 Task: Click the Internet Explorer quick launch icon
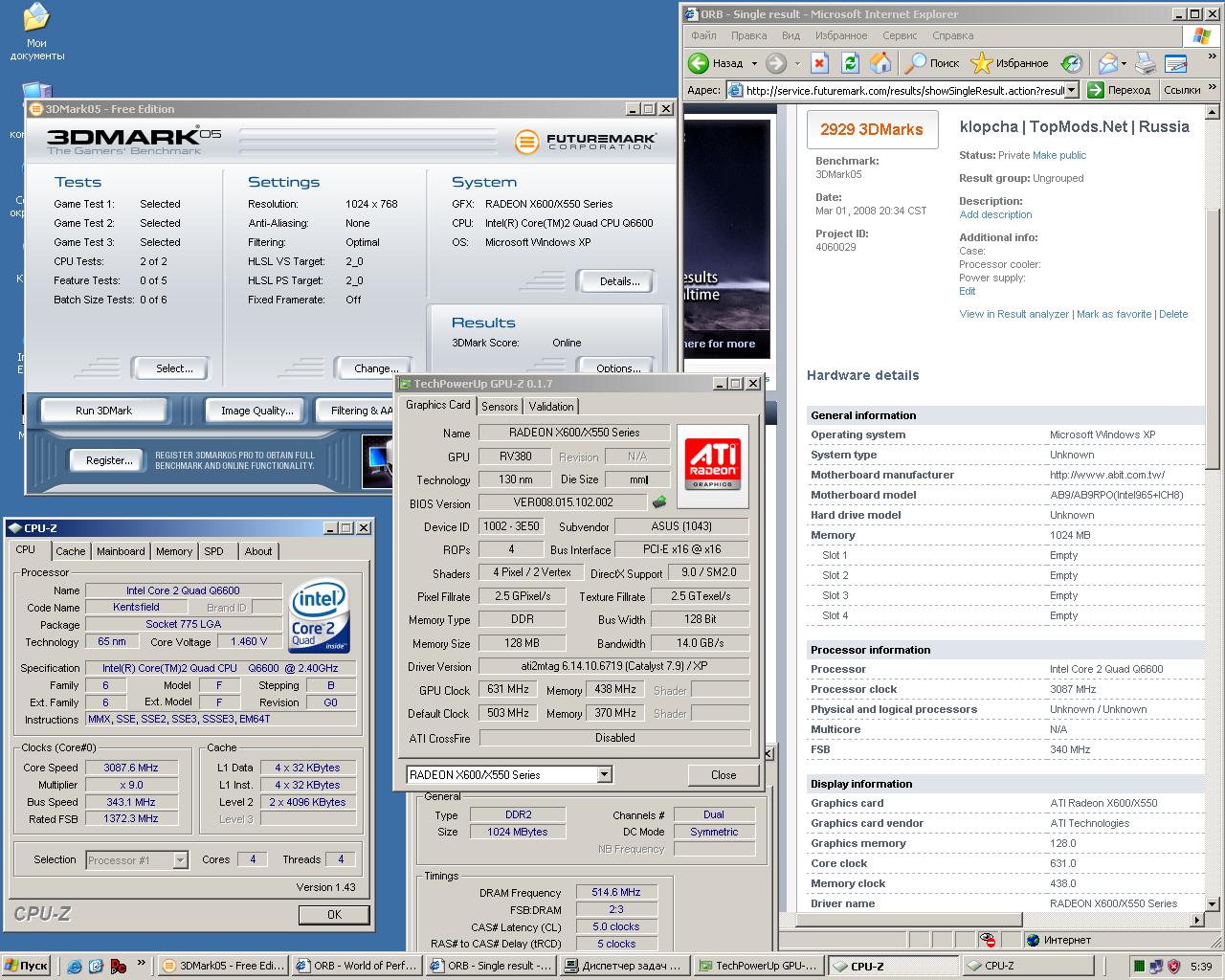click(x=74, y=966)
